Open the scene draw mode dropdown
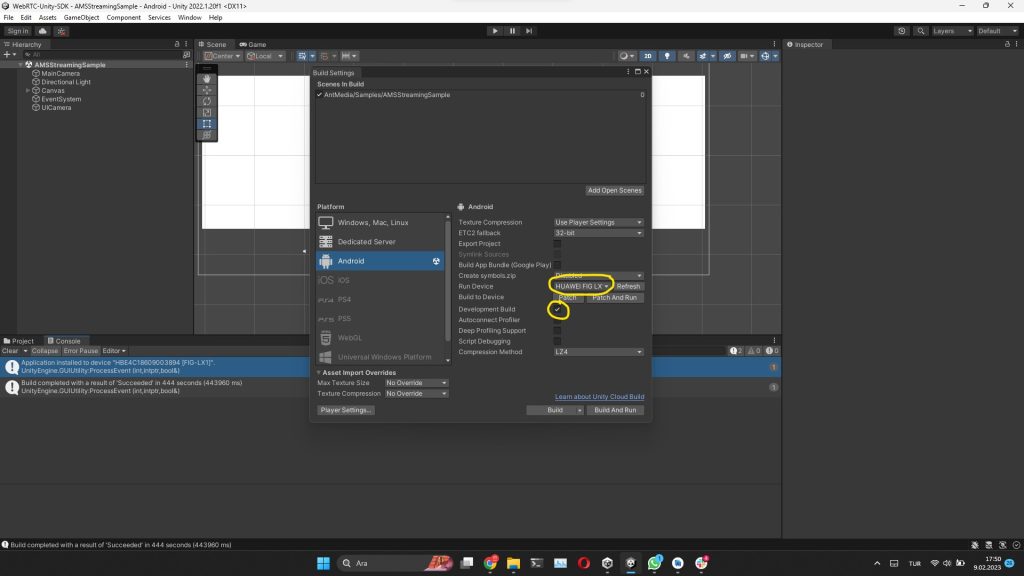Image resolution: width=1024 pixels, height=576 pixels. [626, 56]
